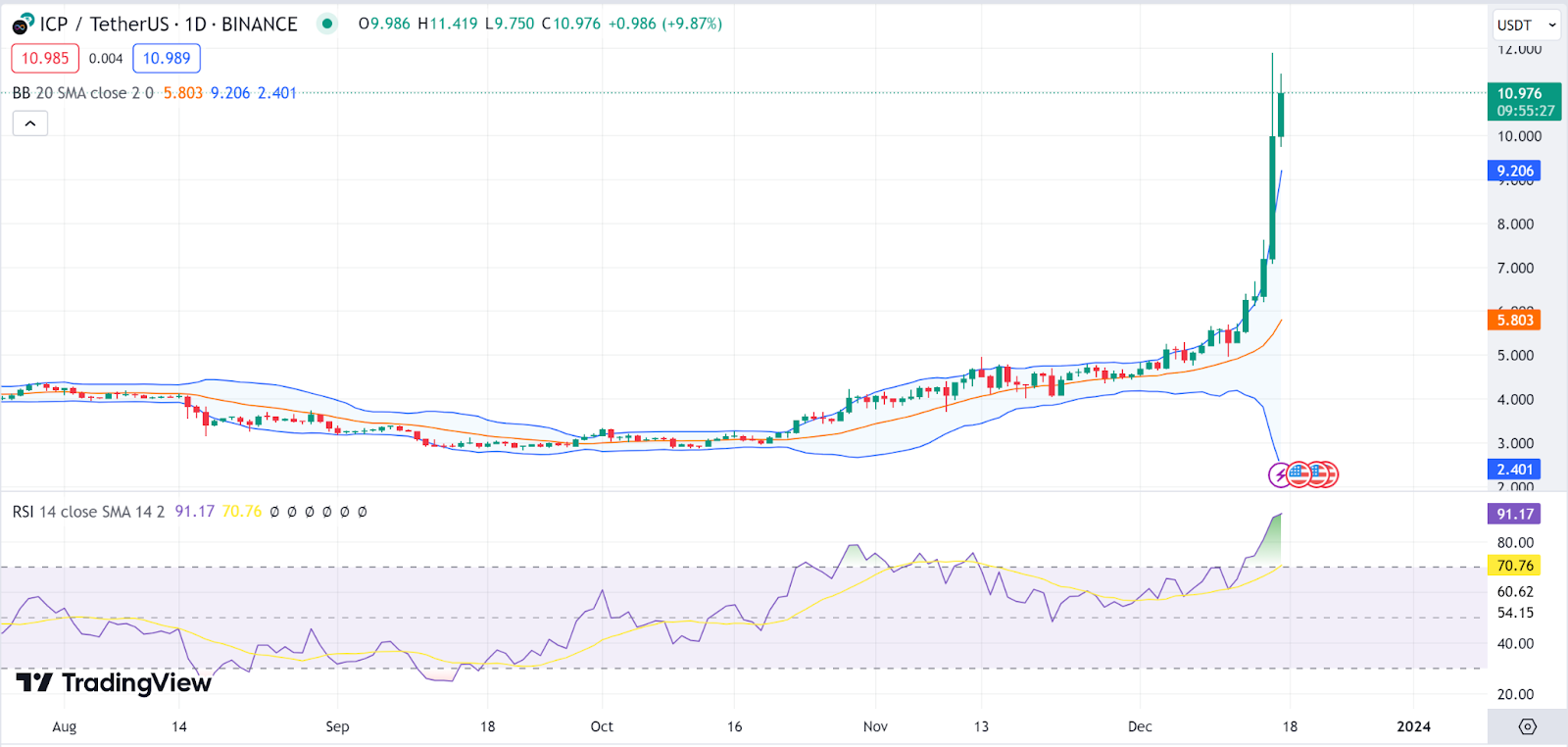The width and height of the screenshot is (1568, 747).
Task: Click the buy price 10.989 button
Action: coord(167,58)
